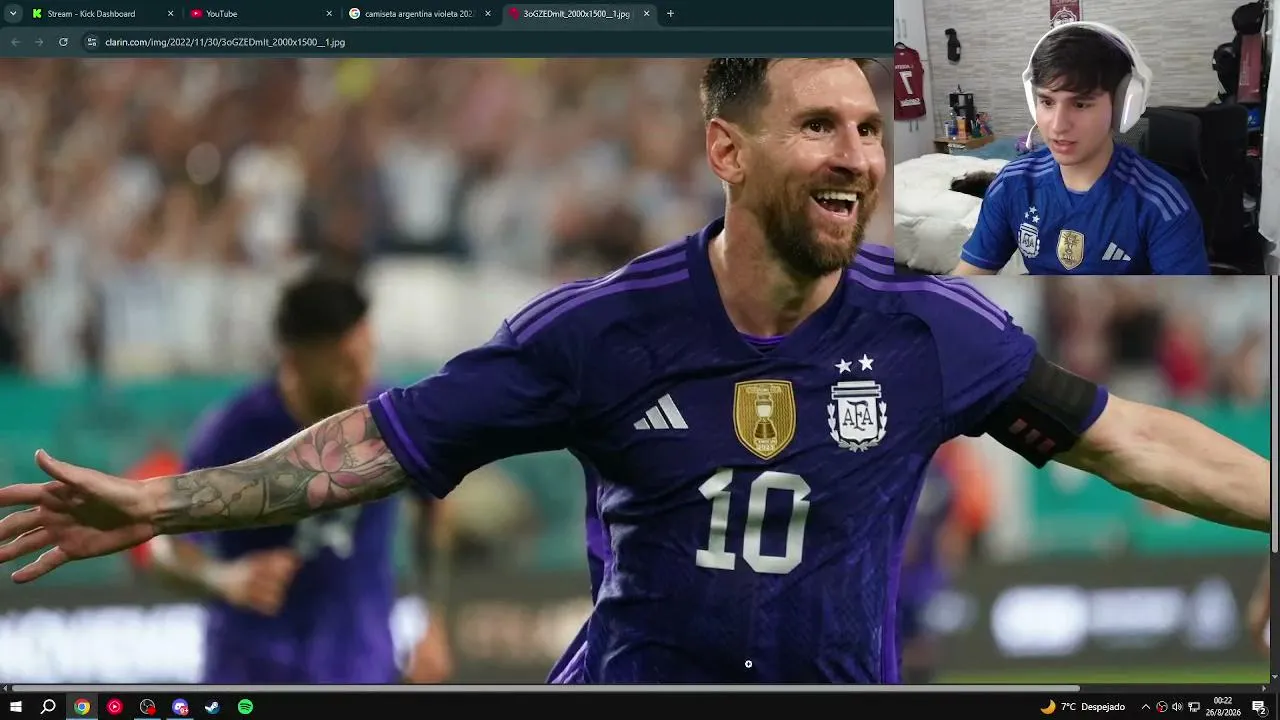This screenshot has height=720, width=1280.
Task: View site information for clarin.com
Action: coord(92,42)
